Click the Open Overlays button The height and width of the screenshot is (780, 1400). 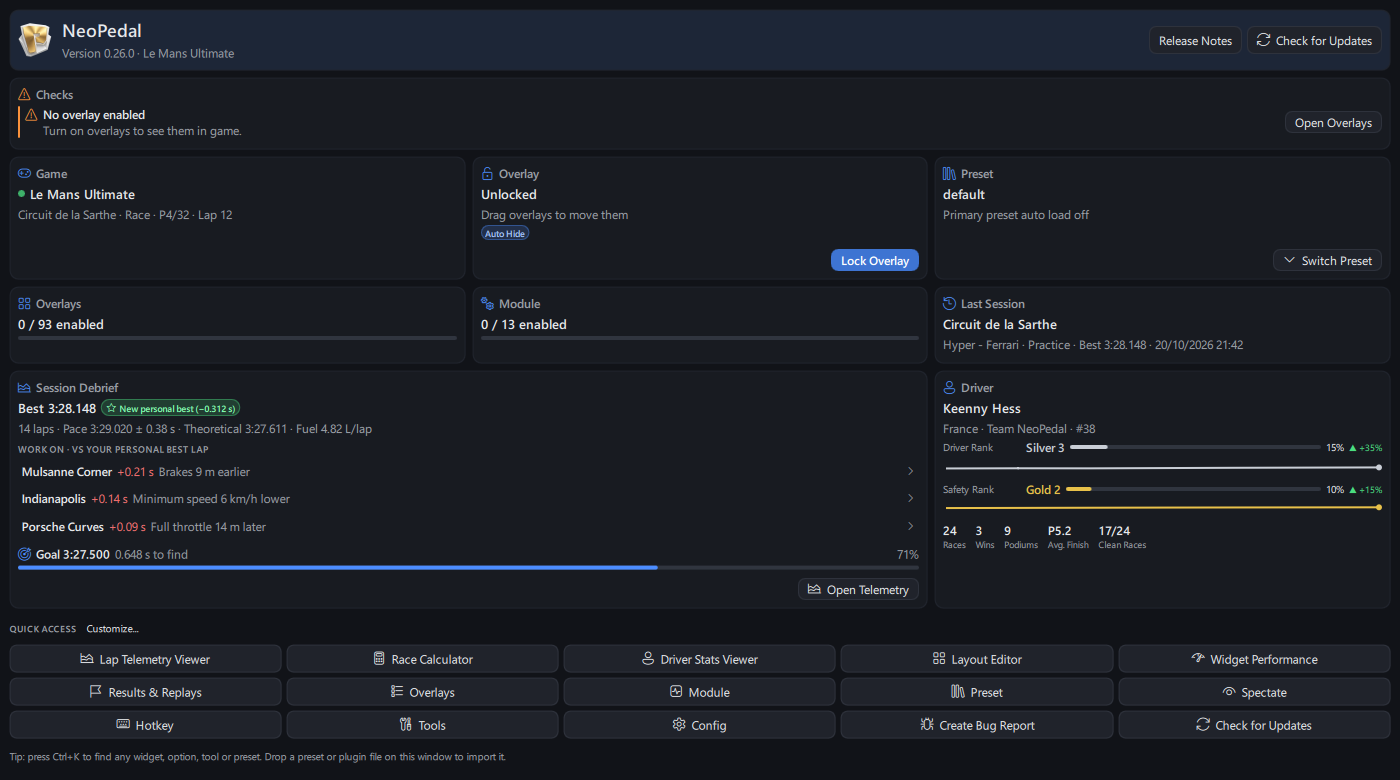click(x=1333, y=122)
